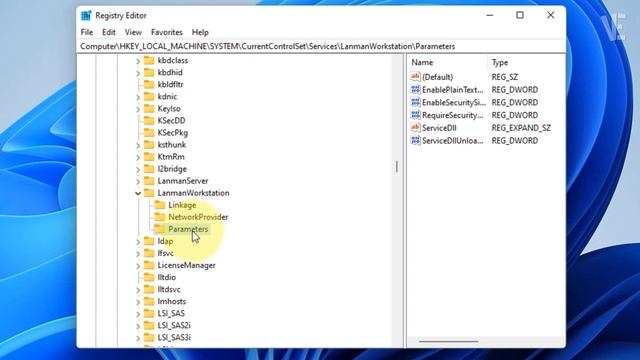Screen dimensions: 640x360
Task: Collapse the LanmanWorkstation key
Action: point(138,193)
